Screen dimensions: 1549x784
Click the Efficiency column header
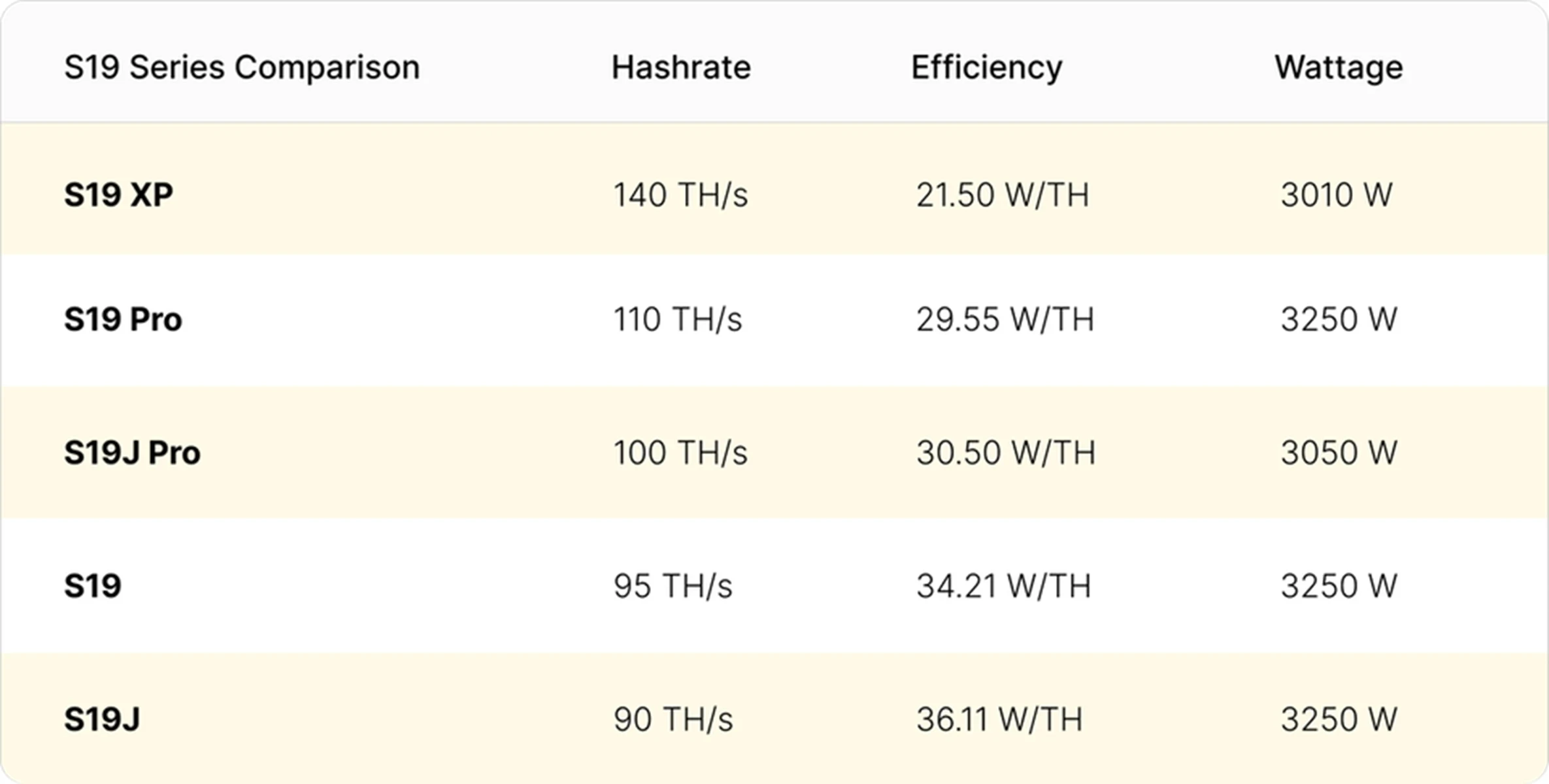[986, 67]
